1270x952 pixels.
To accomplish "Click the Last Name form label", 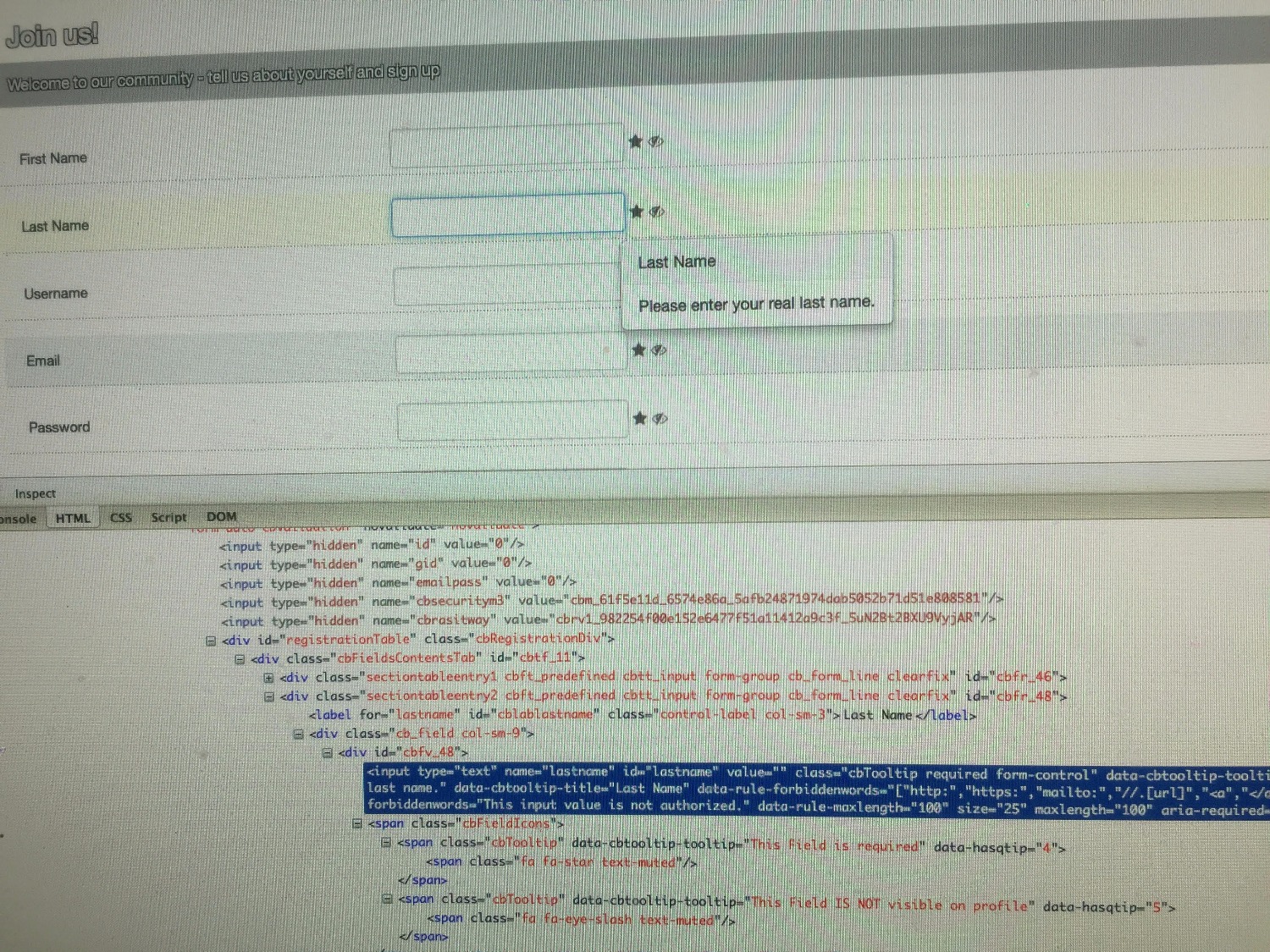I will click(55, 226).
